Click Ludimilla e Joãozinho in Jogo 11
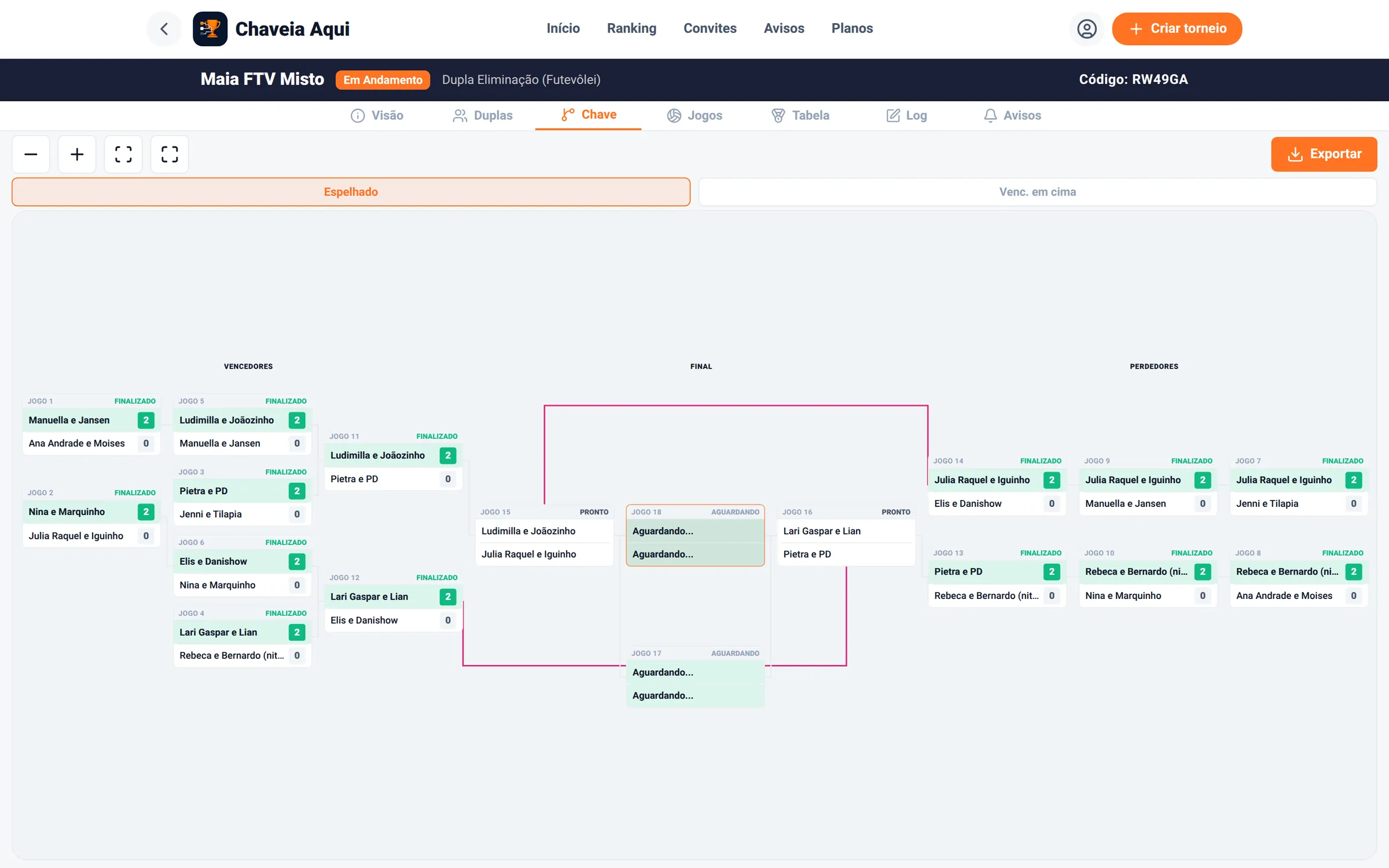Image resolution: width=1389 pixels, height=868 pixels. [x=393, y=455]
